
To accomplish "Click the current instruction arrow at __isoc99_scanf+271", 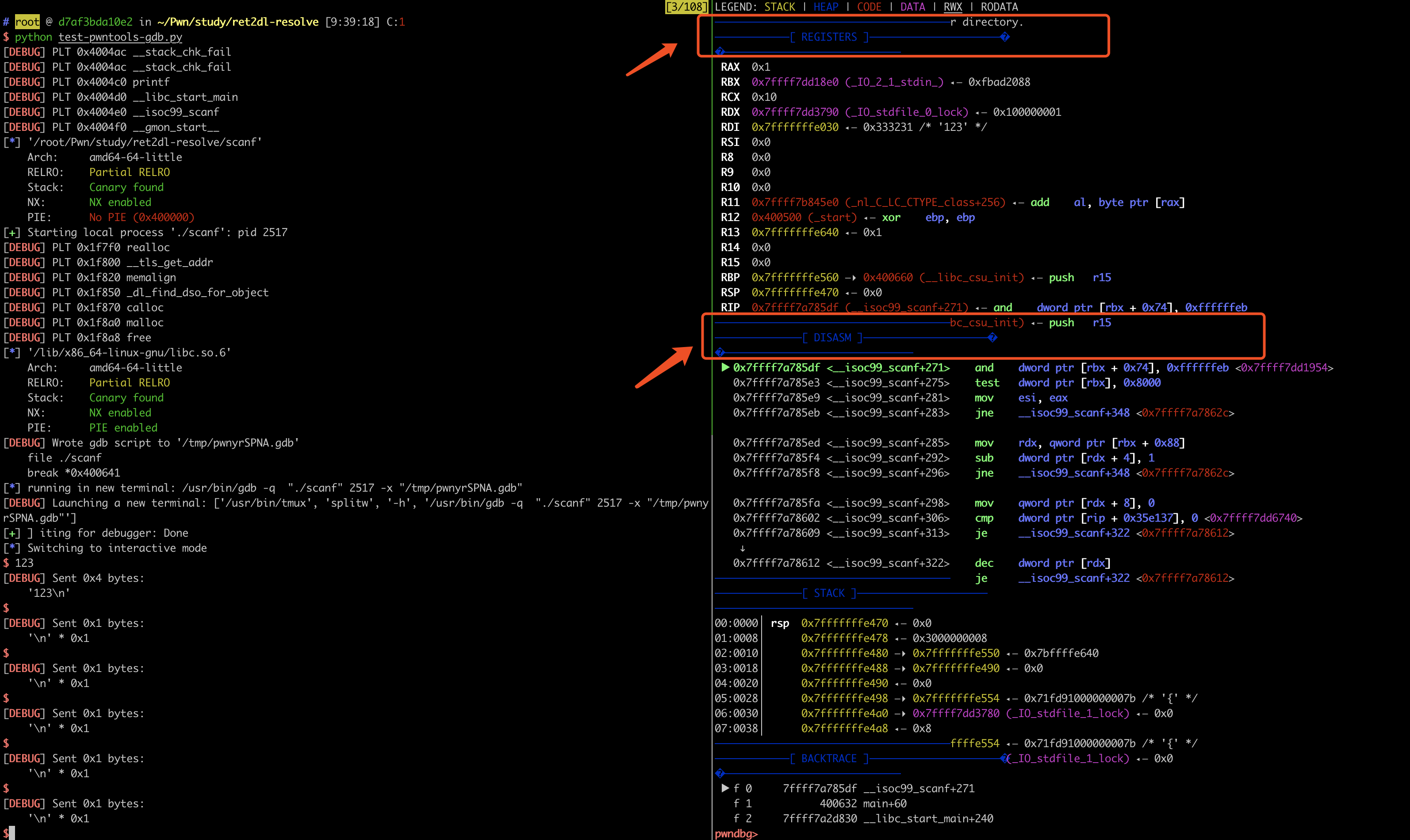I will coord(725,367).
